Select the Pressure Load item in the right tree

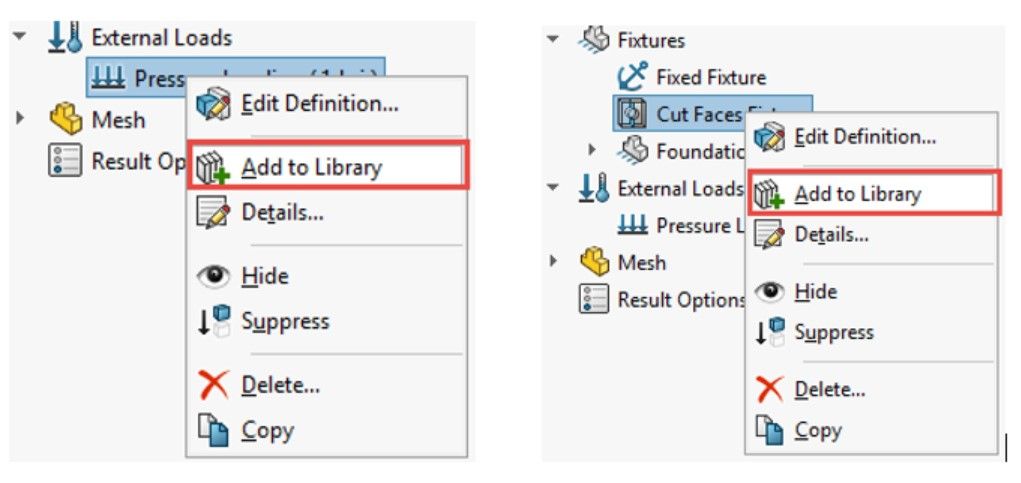[680, 226]
